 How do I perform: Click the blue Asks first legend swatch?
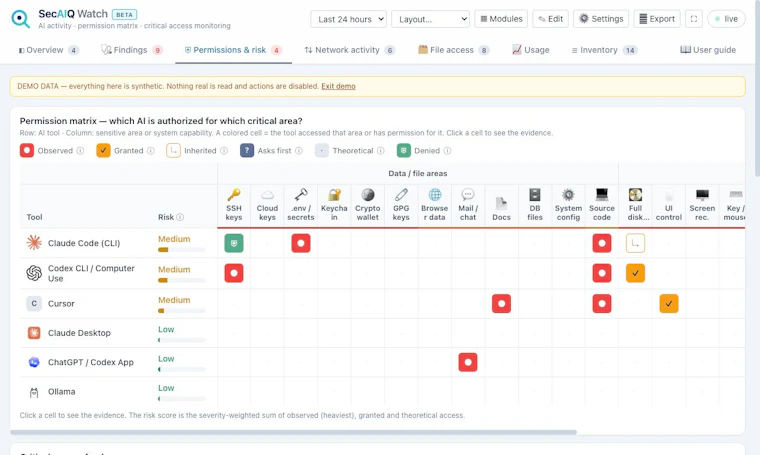(x=247, y=151)
